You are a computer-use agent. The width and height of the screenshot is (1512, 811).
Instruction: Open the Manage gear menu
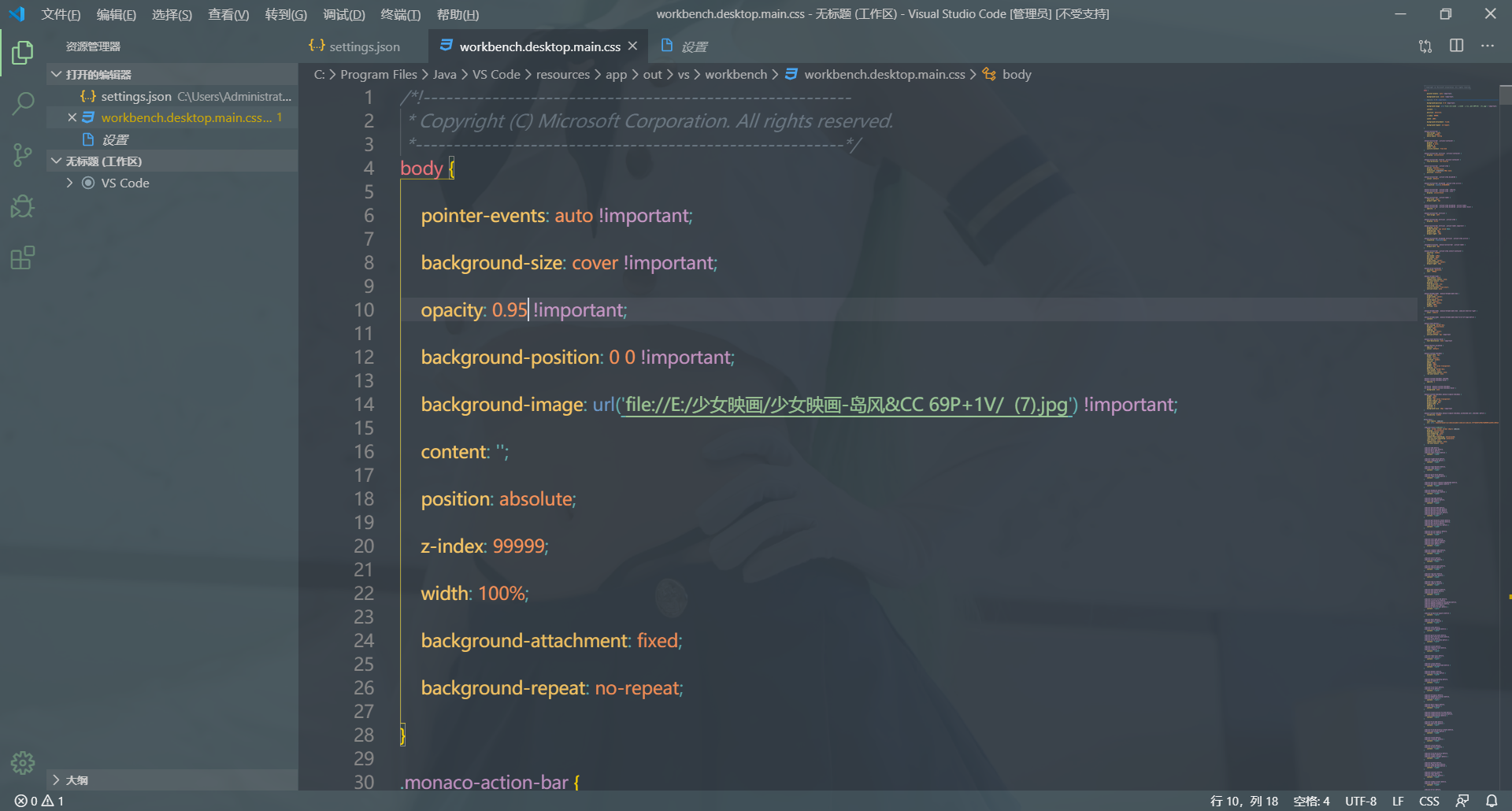pos(22,762)
